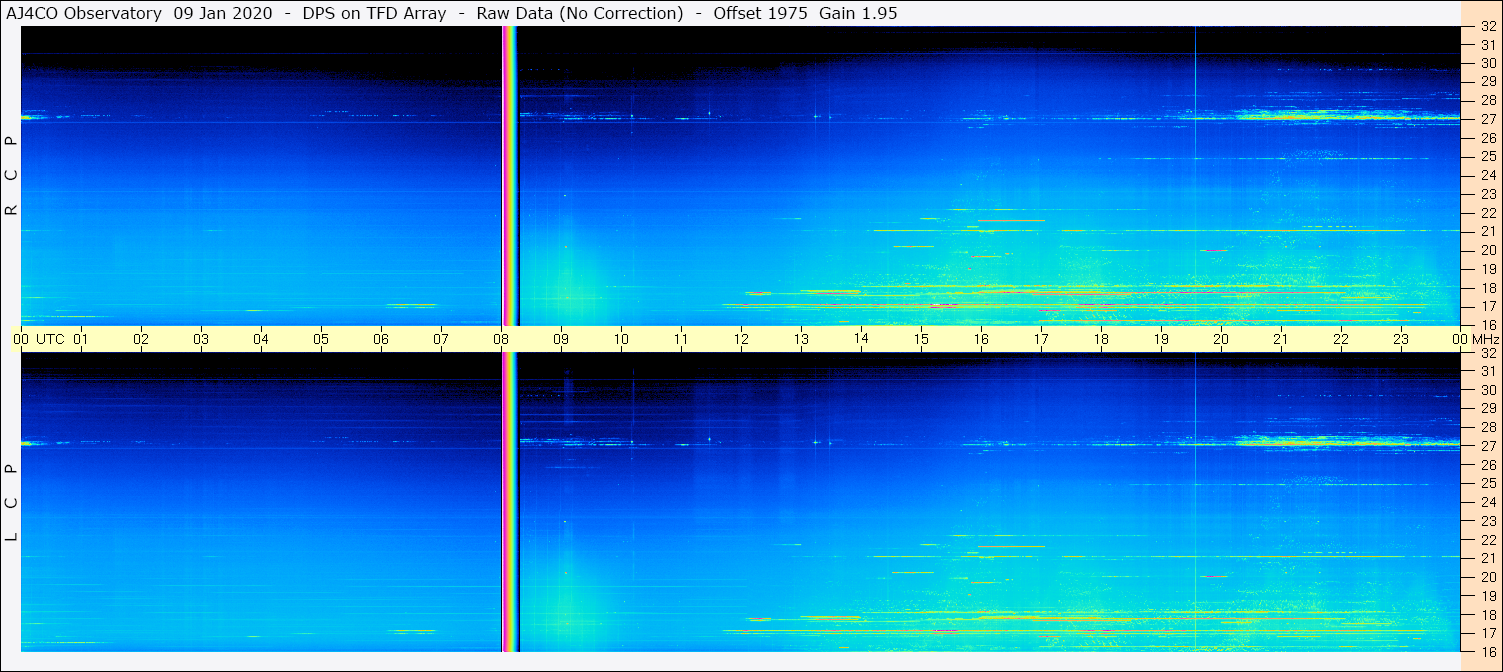Select the 16 UTC time axis label

981,339
